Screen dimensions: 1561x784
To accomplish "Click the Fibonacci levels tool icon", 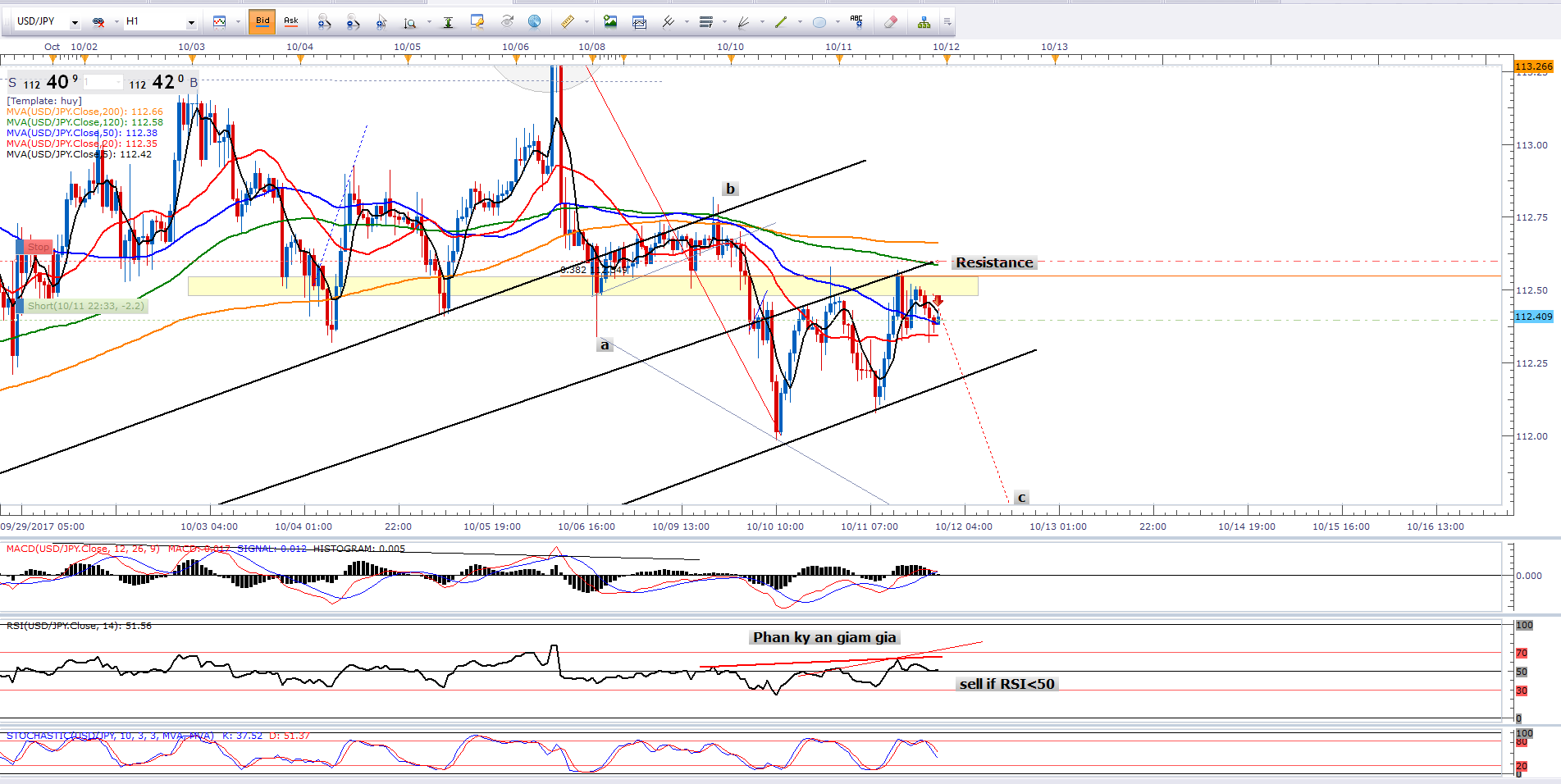I will pos(705,22).
